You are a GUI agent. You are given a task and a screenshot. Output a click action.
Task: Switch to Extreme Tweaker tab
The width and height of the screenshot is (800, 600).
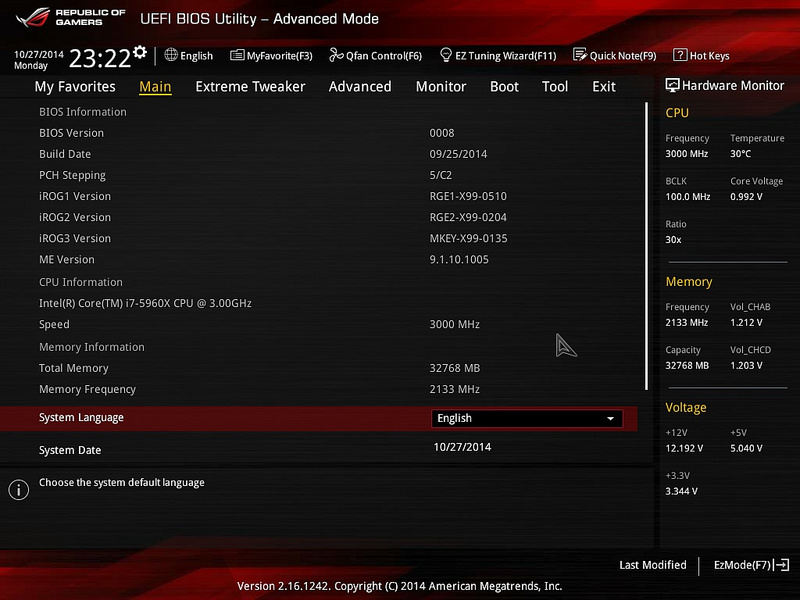(250, 87)
